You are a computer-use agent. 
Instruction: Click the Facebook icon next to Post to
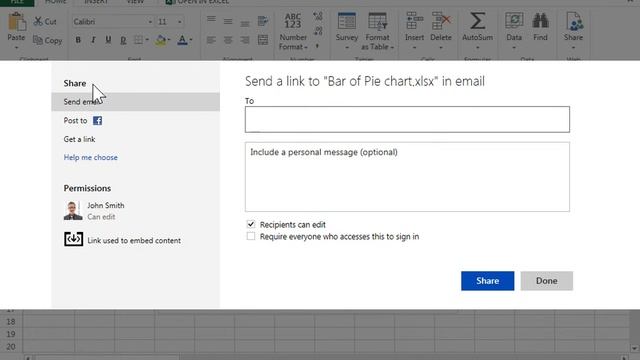(97, 121)
